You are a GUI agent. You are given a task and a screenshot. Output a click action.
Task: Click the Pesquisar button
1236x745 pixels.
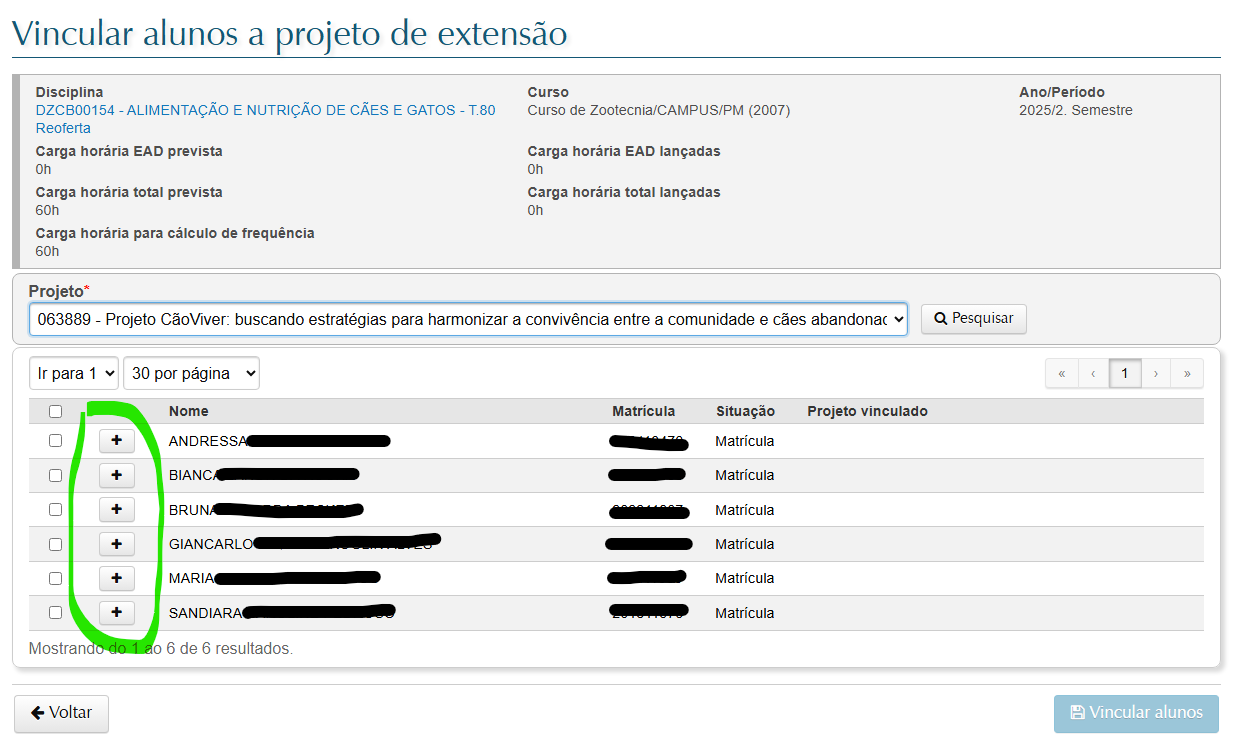973,319
